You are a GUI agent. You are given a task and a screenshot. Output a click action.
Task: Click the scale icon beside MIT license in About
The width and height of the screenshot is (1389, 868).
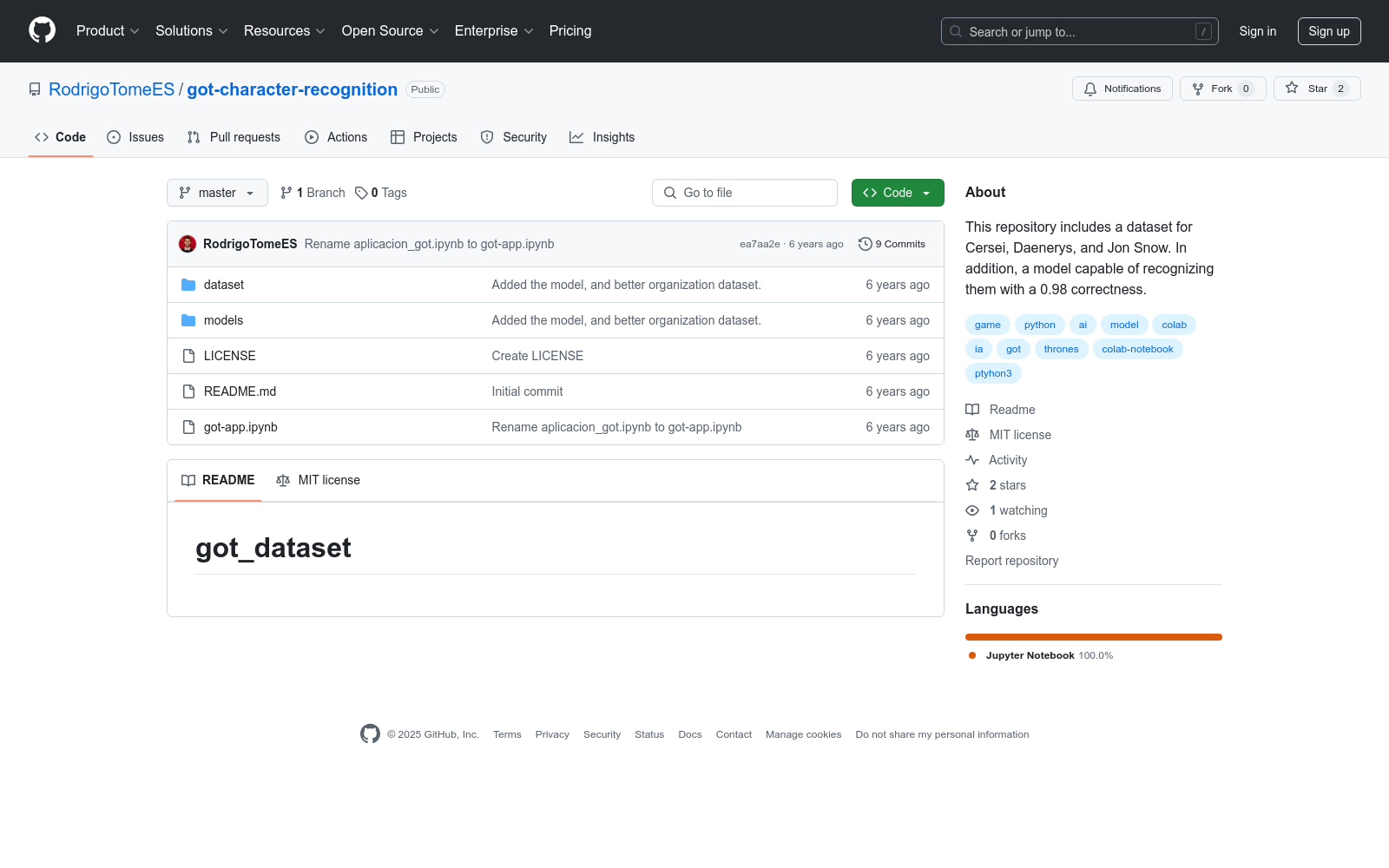coord(972,435)
